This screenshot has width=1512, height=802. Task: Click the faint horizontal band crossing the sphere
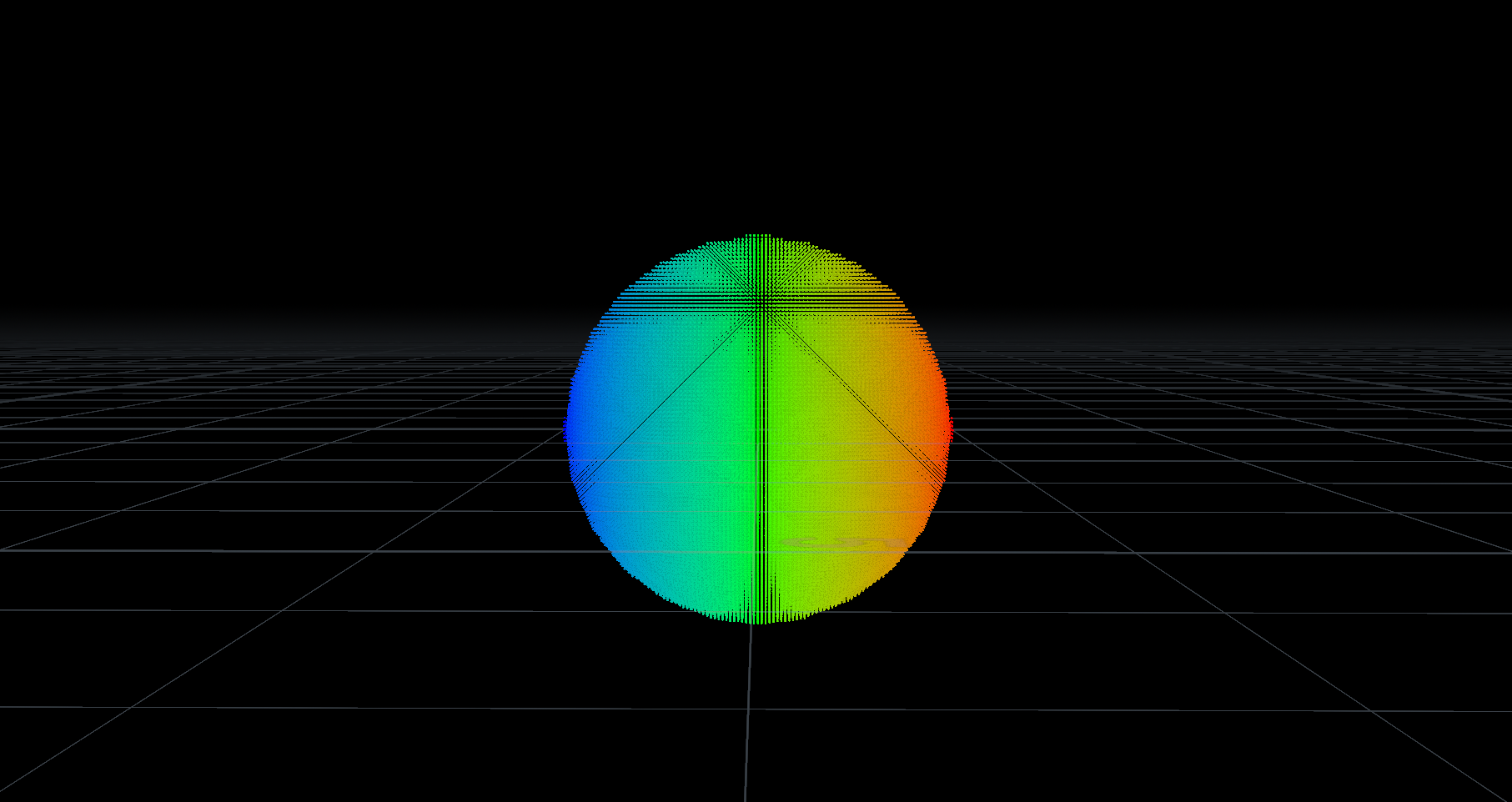pos(834,544)
